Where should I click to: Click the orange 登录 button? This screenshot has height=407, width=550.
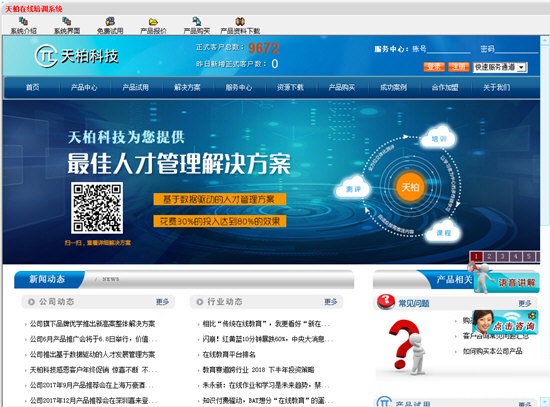click(434, 67)
